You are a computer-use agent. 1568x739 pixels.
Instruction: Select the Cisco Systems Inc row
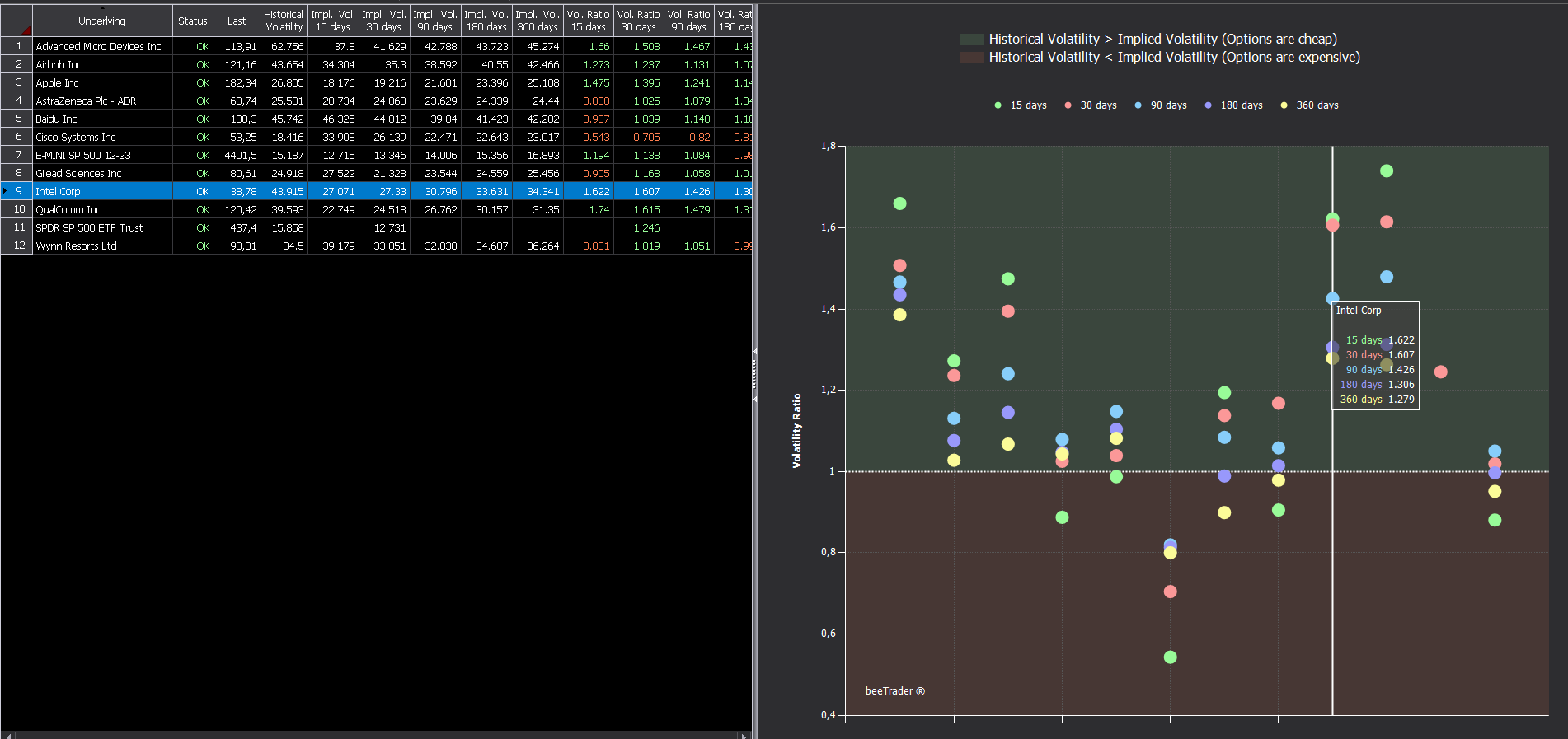(x=376, y=137)
